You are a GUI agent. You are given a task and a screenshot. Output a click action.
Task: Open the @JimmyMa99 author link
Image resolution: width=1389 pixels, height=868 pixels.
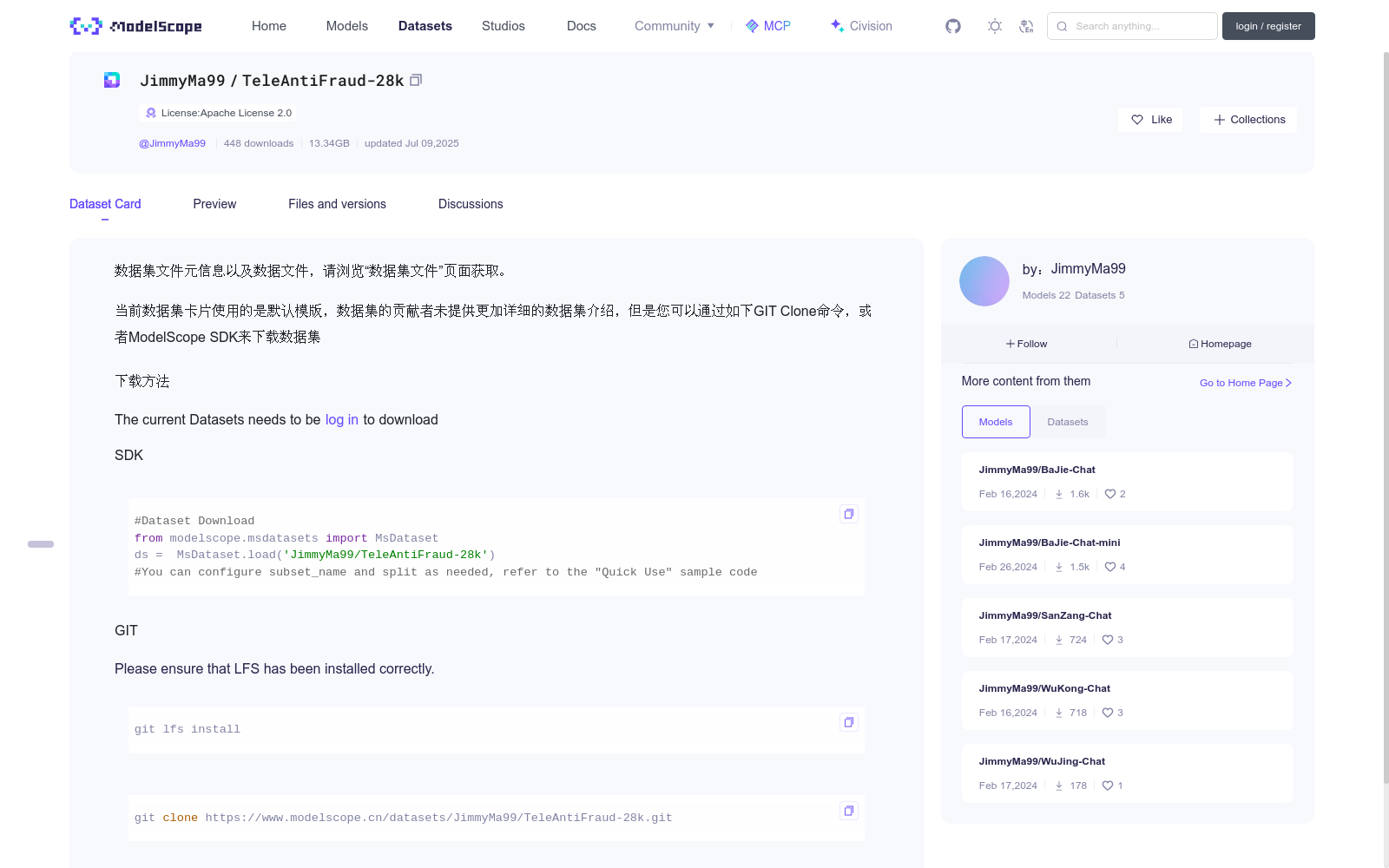[x=173, y=143]
